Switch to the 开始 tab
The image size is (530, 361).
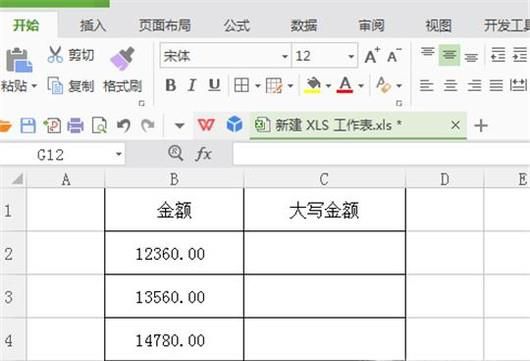click(x=26, y=25)
